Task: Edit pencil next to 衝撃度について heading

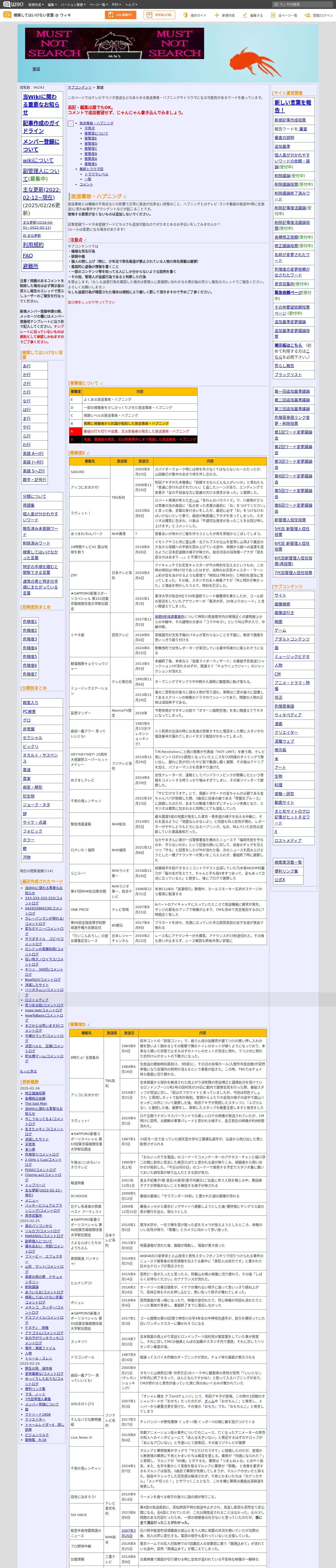Action: [x=102, y=383]
